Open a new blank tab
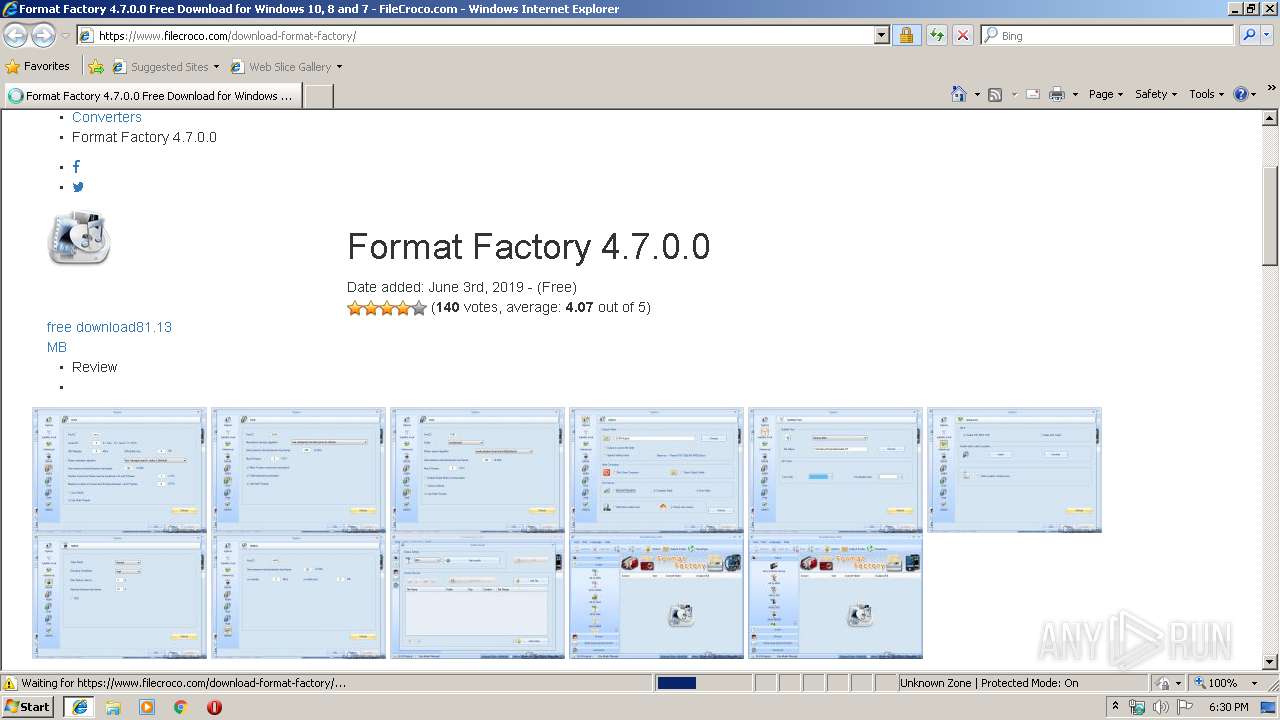This screenshot has width=1280, height=720. pos(318,96)
